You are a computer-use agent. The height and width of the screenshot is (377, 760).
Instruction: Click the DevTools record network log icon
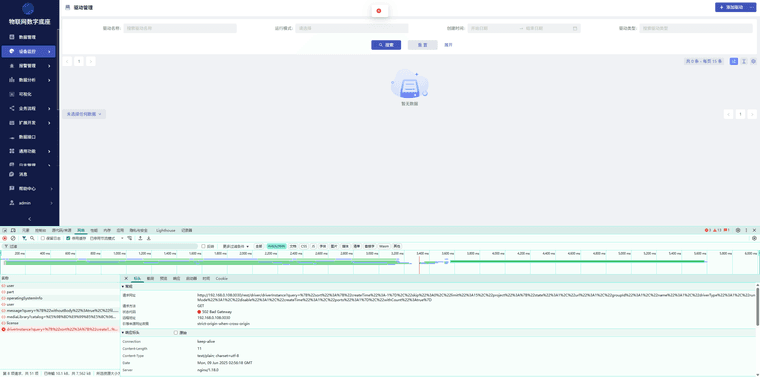tap(5, 238)
